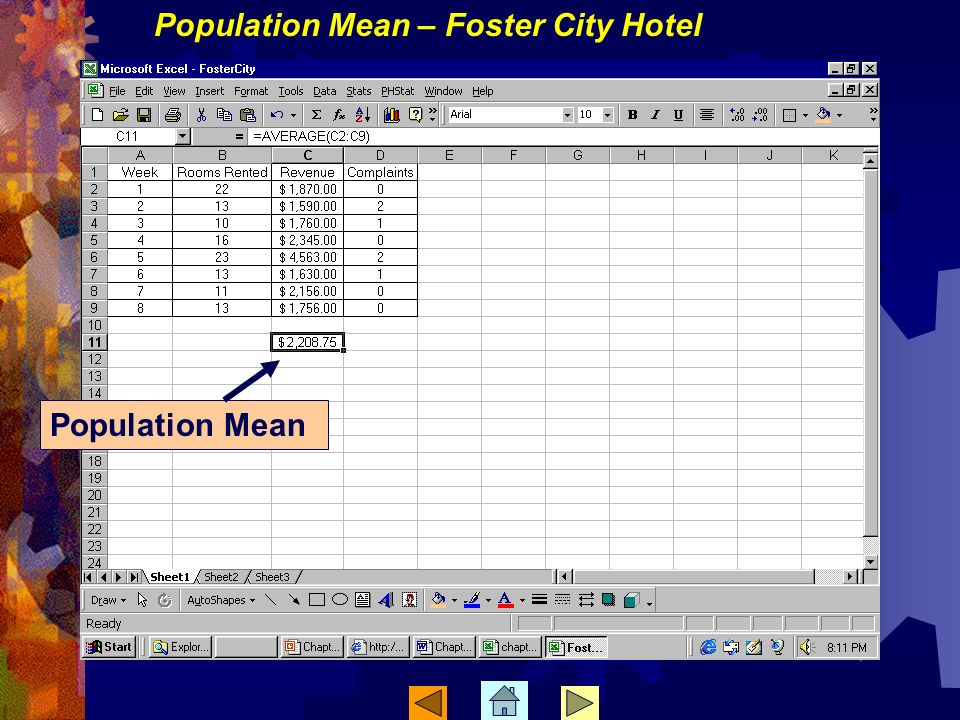The image size is (960, 720).
Task: Switch to the Sheet2 tab
Action: click(221, 577)
